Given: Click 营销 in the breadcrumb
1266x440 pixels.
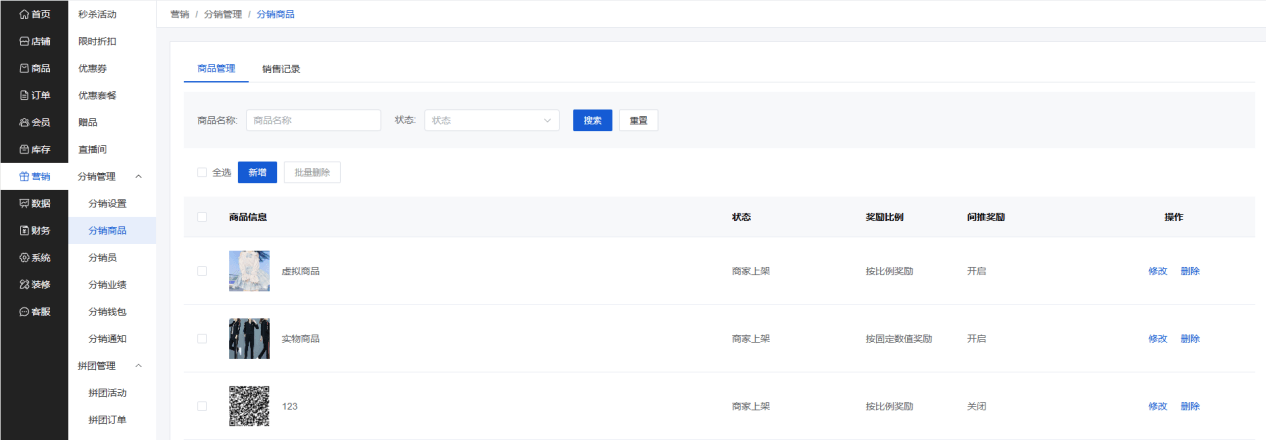Looking at the screenshot, I should coord(180,14).
